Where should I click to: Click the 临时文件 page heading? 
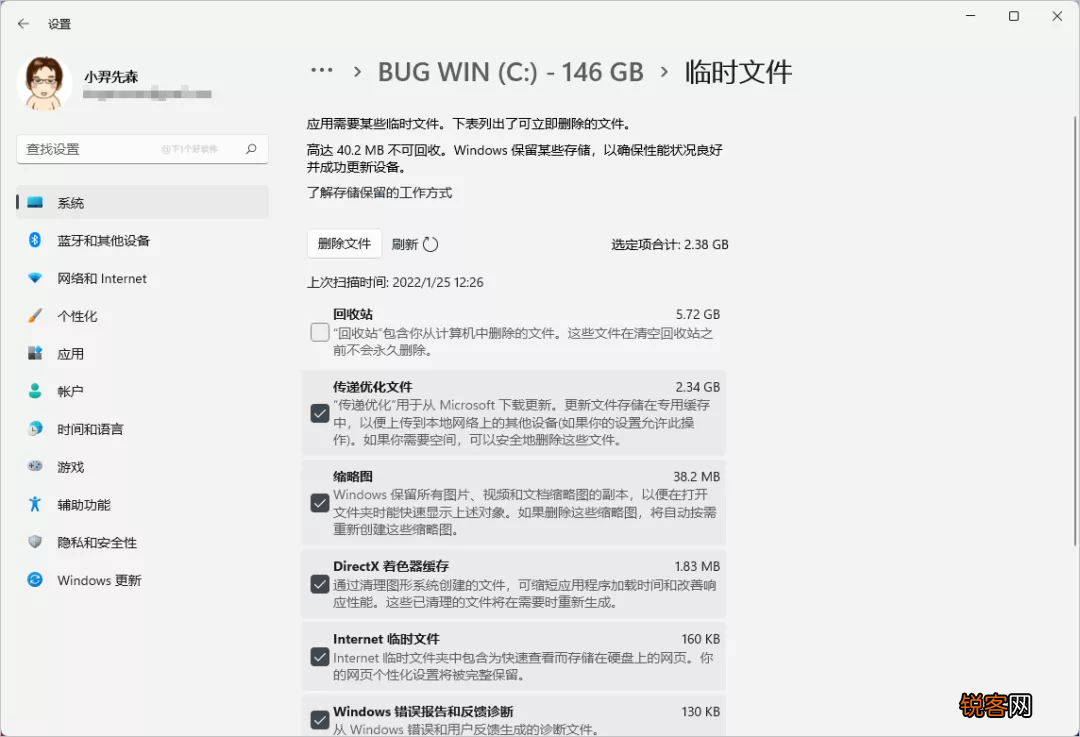pos(738,72)
